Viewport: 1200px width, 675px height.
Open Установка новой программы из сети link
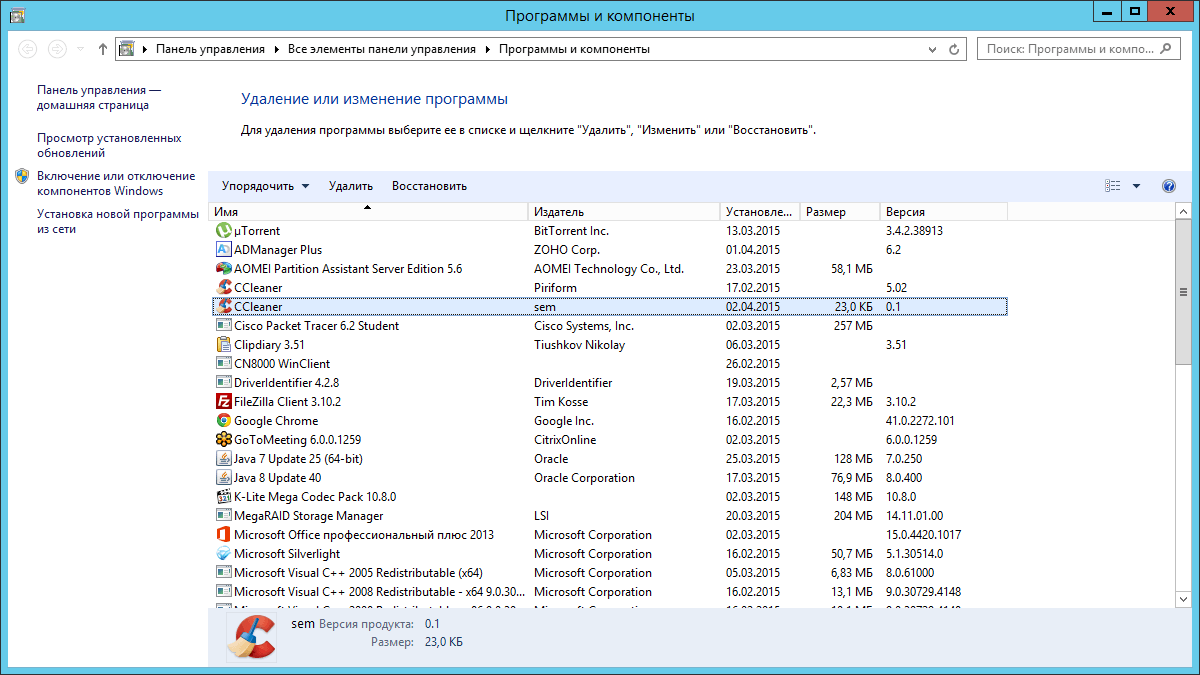pyautogui.click(x=118, y=221)
